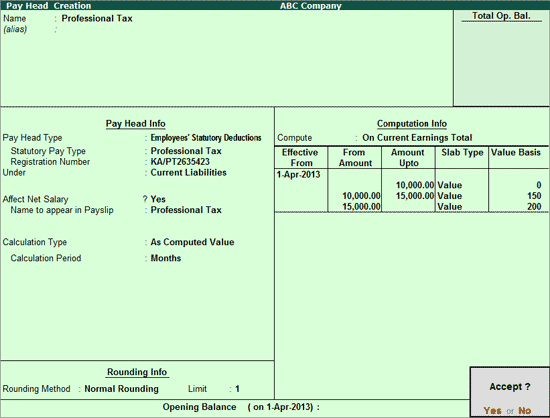Change Compute 'On Current Earnings Total'
The image size is (550, 418).
(417, 137)
